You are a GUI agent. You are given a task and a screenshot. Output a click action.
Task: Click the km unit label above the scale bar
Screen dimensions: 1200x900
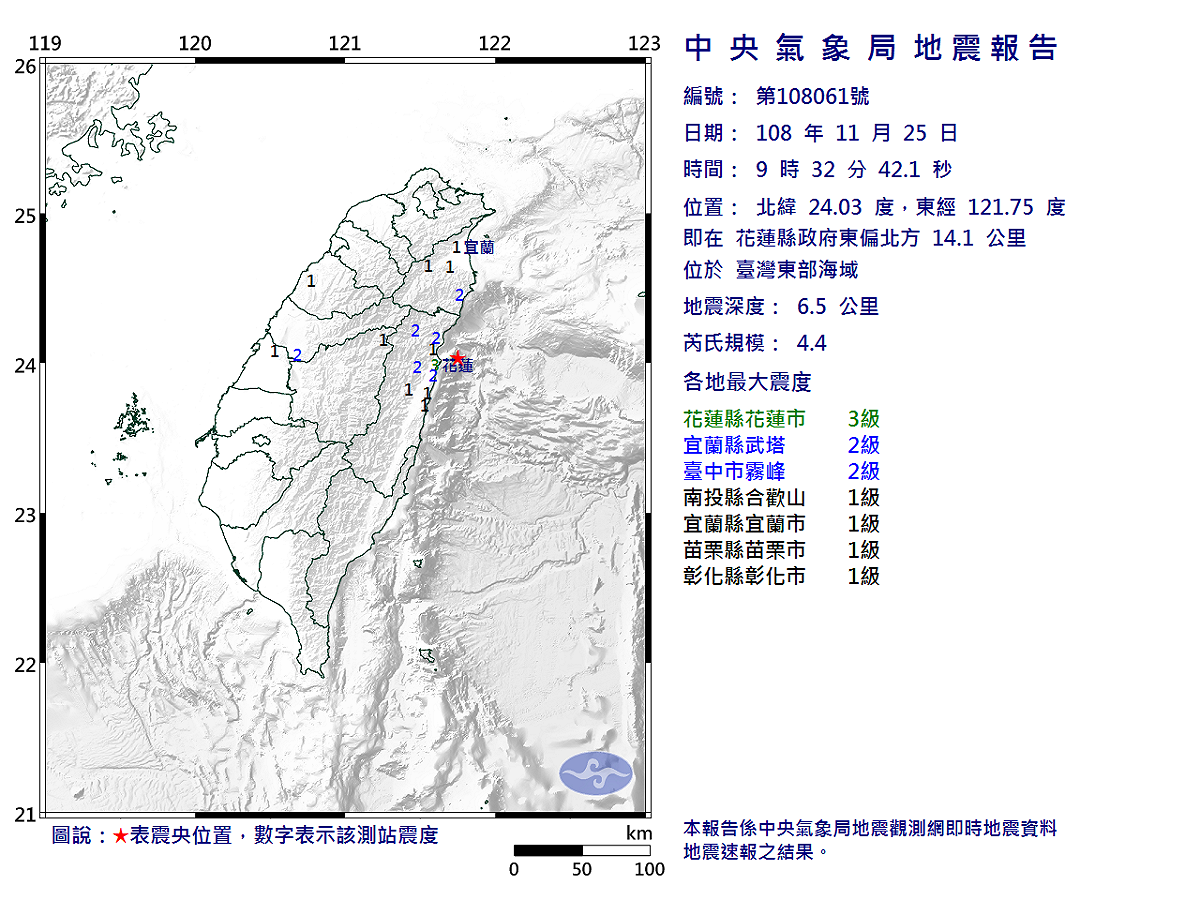[639, 833]
